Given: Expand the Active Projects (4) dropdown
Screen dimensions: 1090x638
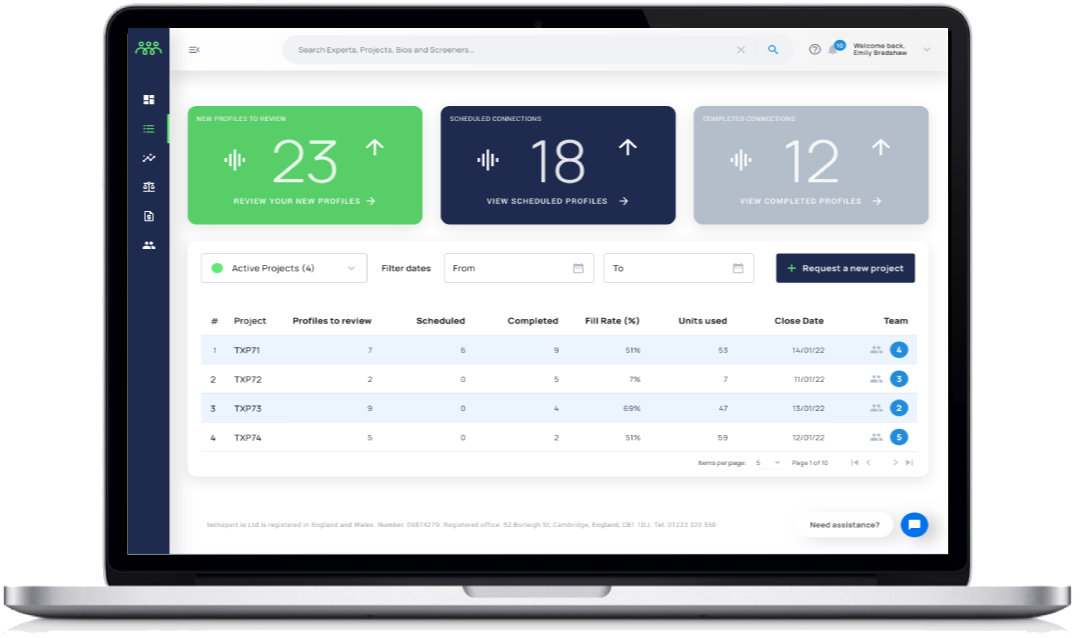Looking at the screenshot, I should point(284,268).
